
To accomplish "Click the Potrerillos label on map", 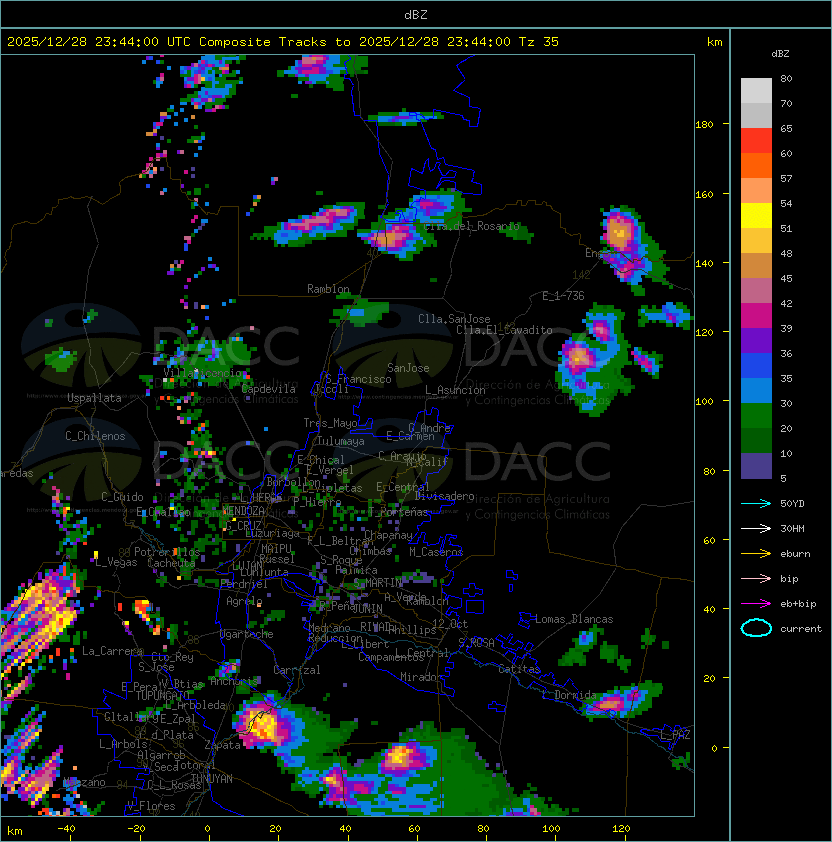I will point(167,552).
